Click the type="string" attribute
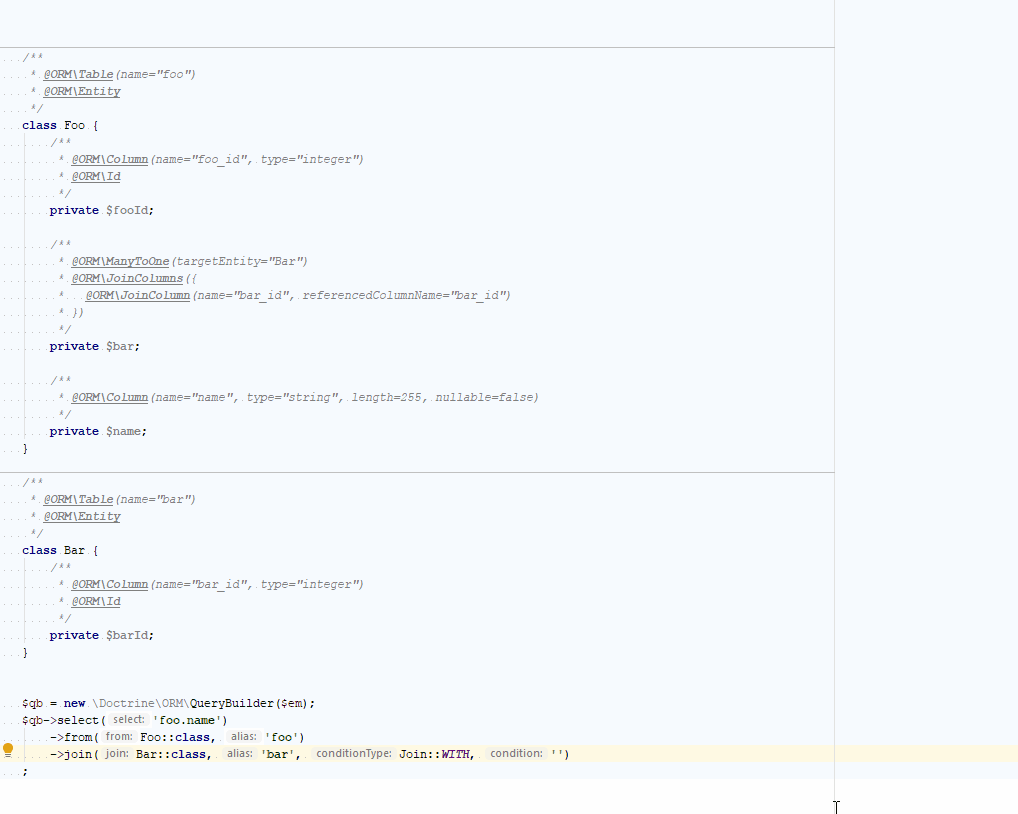Image resolution: width=1018 pixels, height=814 pixels. pos(293,397)
